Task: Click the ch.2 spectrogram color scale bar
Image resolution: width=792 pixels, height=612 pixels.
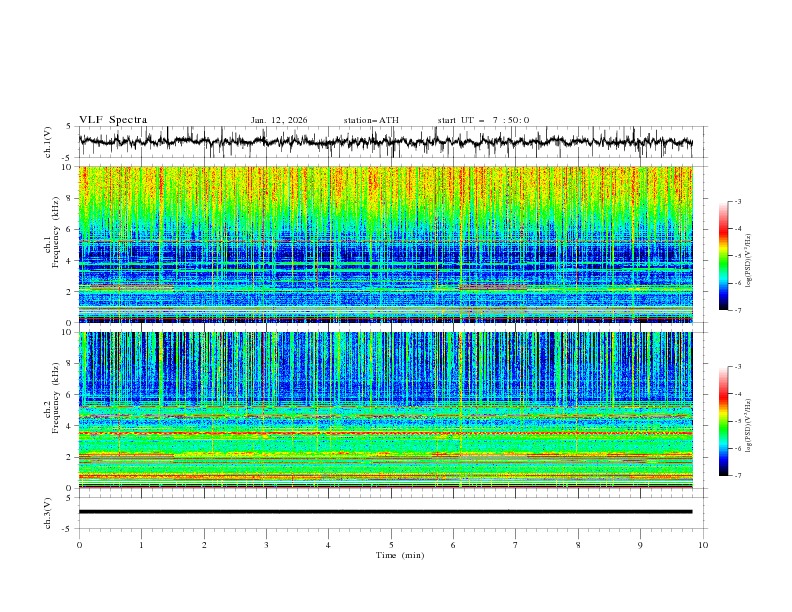Action: pos(724,421)
